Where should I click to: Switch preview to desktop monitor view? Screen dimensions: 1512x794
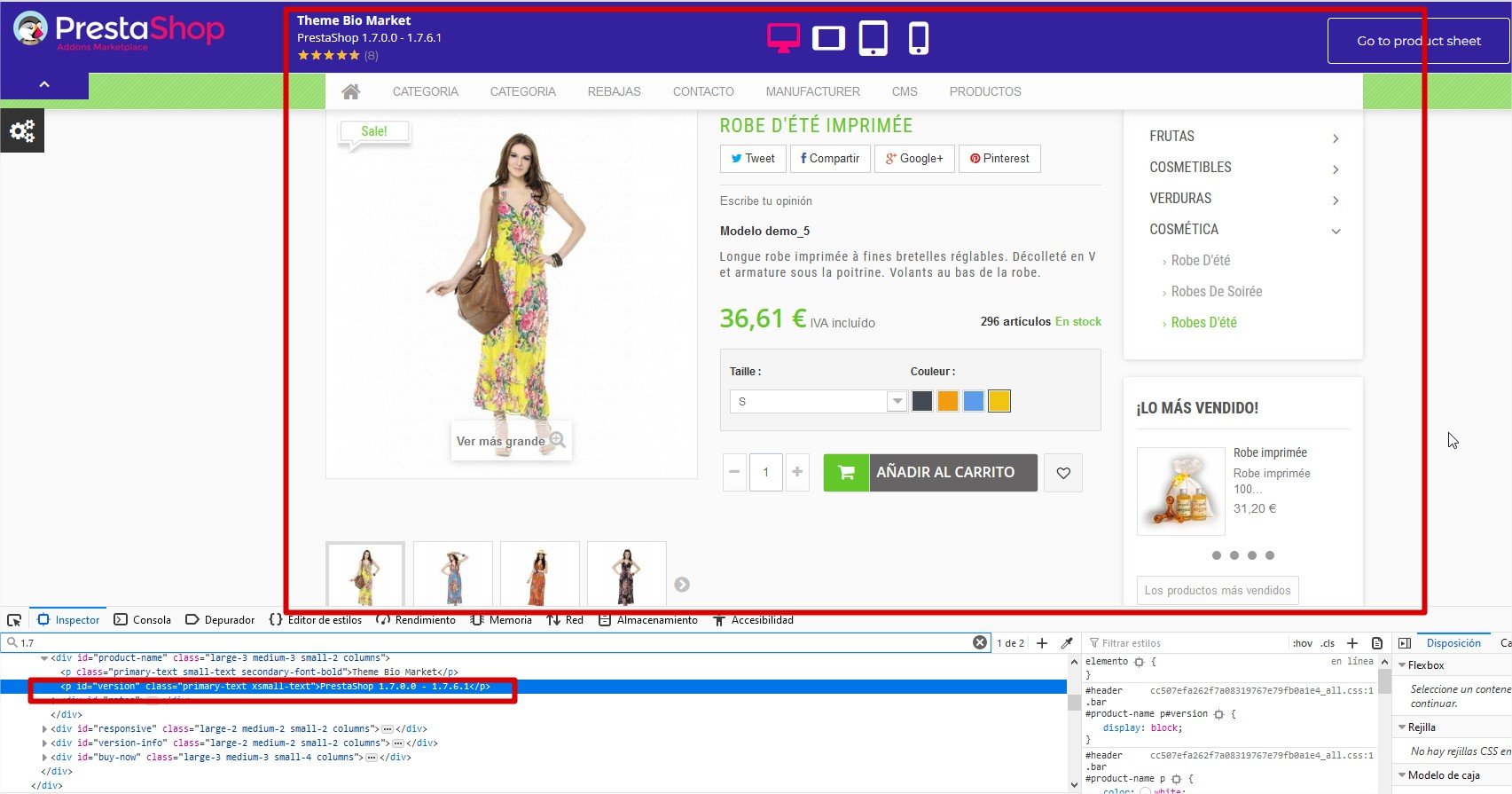pos(783,38)
